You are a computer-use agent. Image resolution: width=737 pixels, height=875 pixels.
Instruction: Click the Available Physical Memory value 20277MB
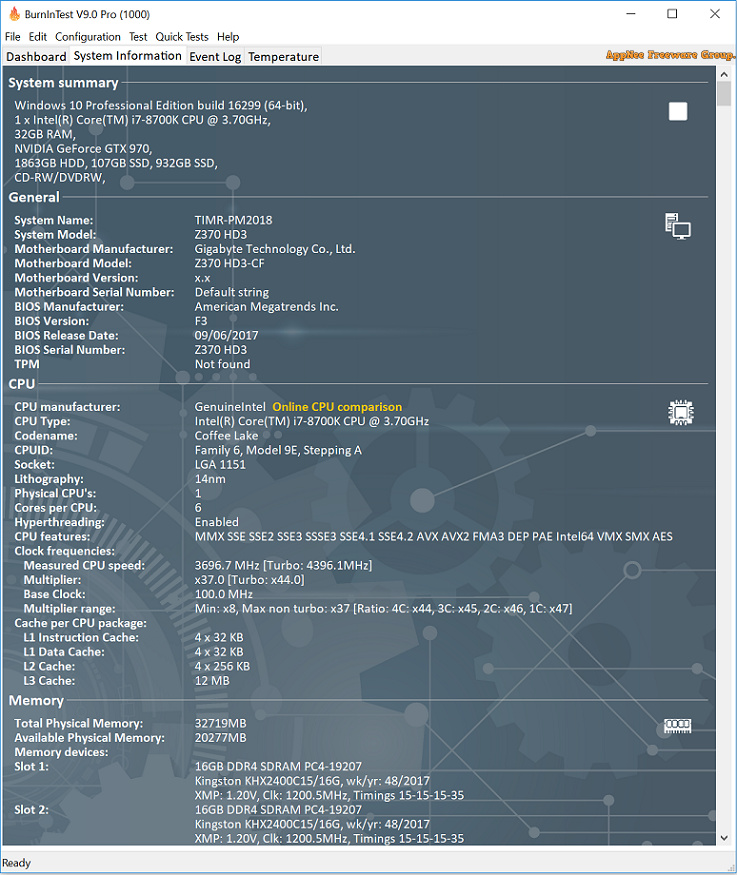tap(220, 738)
